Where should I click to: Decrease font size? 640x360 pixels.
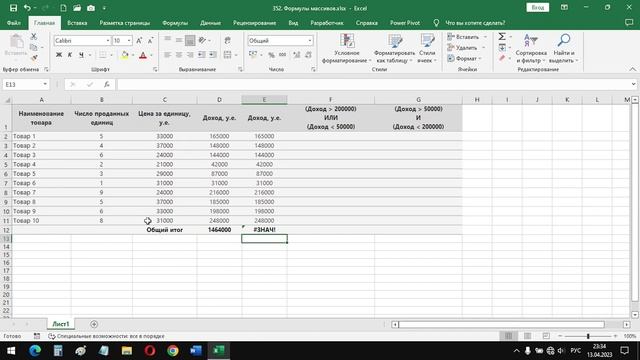coord(150,40)
